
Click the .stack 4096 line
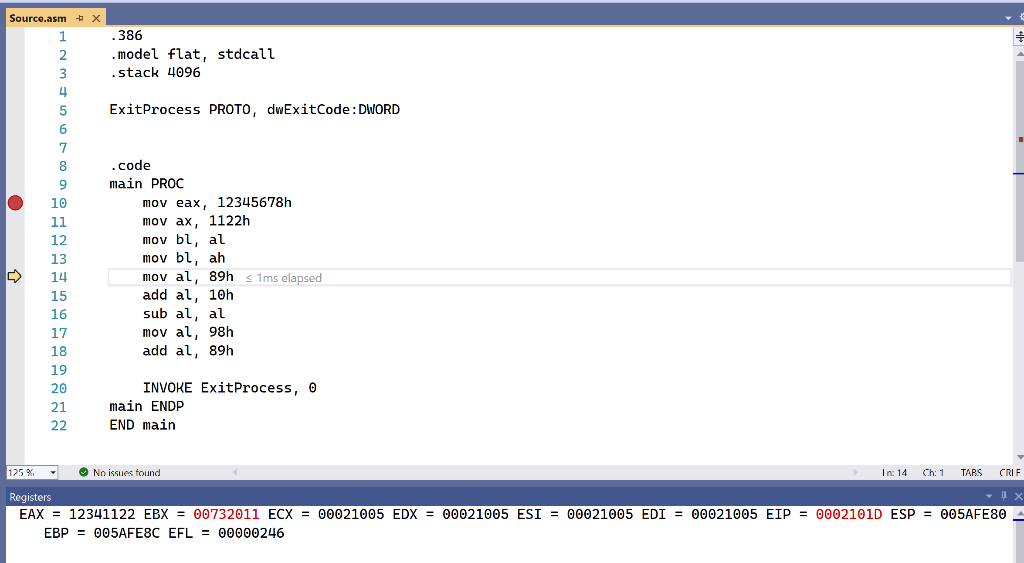pos(155,72)
